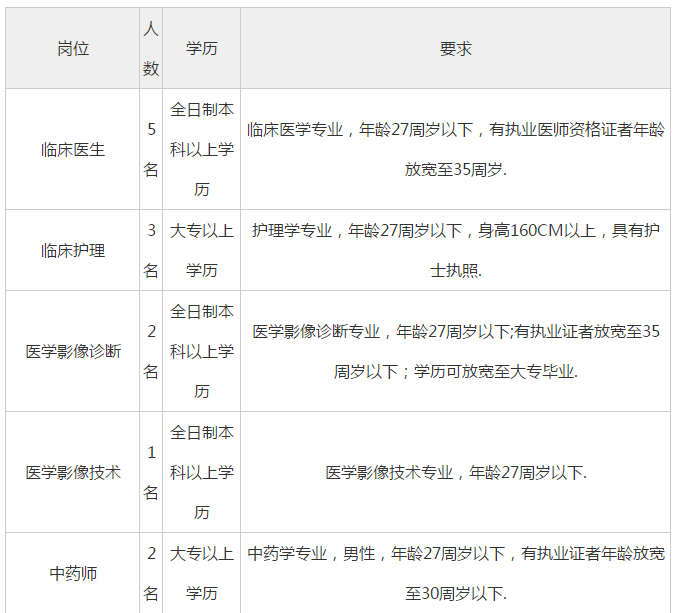Viewport: 674px width, 613px height.
Task: Select 临床护理 row's 大专以上学历 cell
Action: tap(201, 250)
